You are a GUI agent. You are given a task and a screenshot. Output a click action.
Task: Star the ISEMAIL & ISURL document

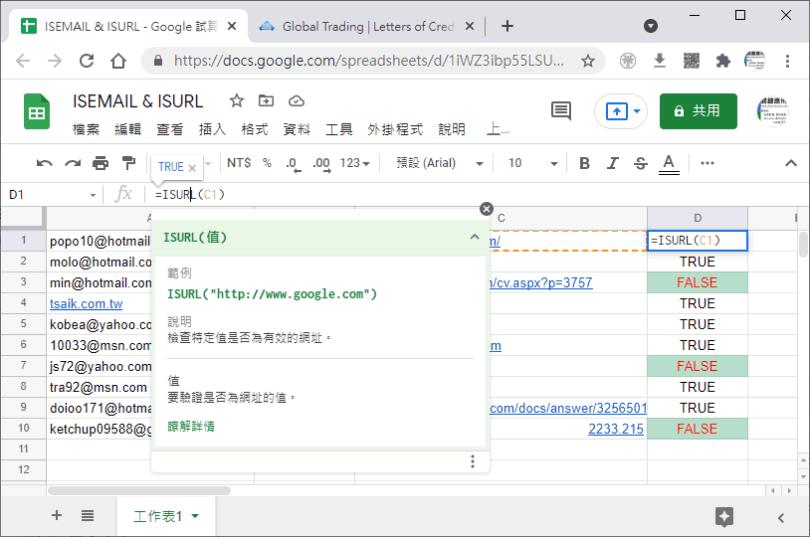237,101
